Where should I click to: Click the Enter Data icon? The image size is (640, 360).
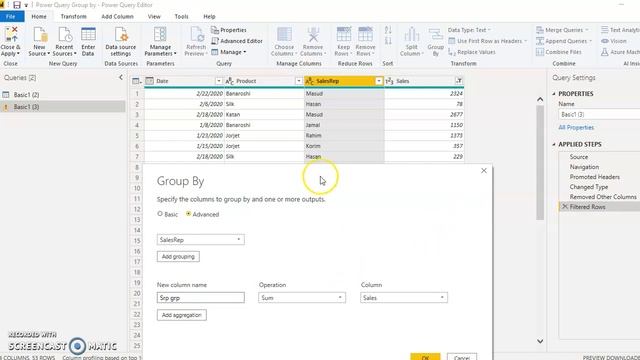point(88,42)
